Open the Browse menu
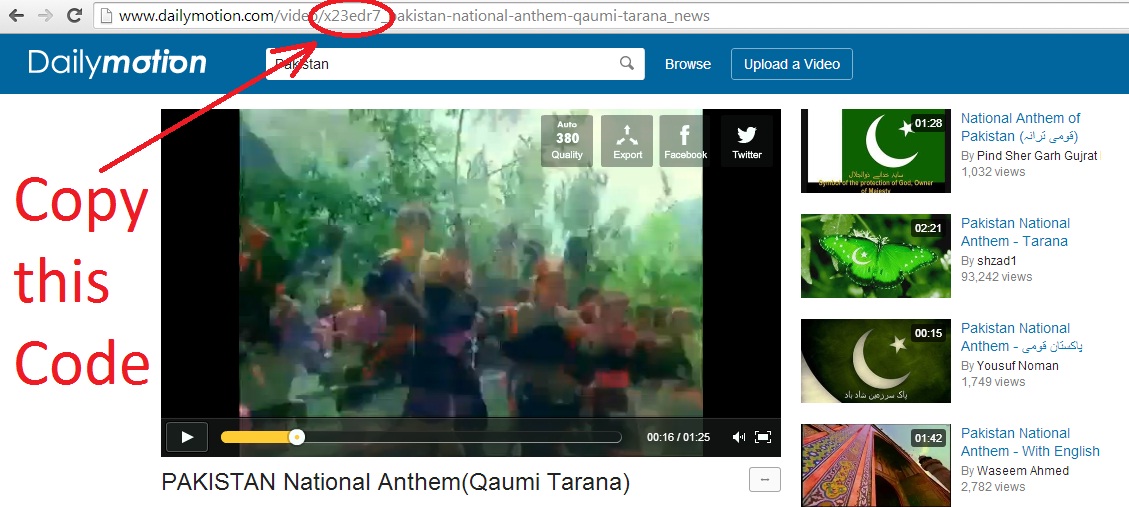 point(688,64)
